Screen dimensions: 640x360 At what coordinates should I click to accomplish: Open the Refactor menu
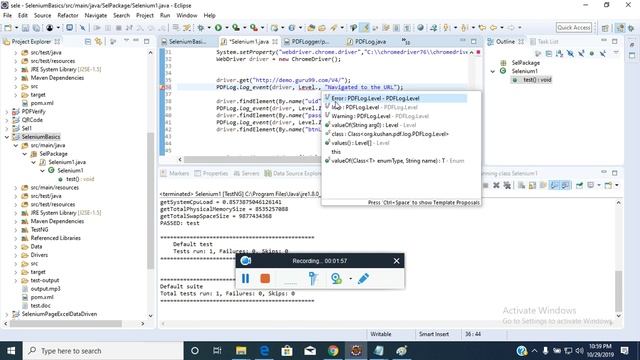(x=68, y=15)
